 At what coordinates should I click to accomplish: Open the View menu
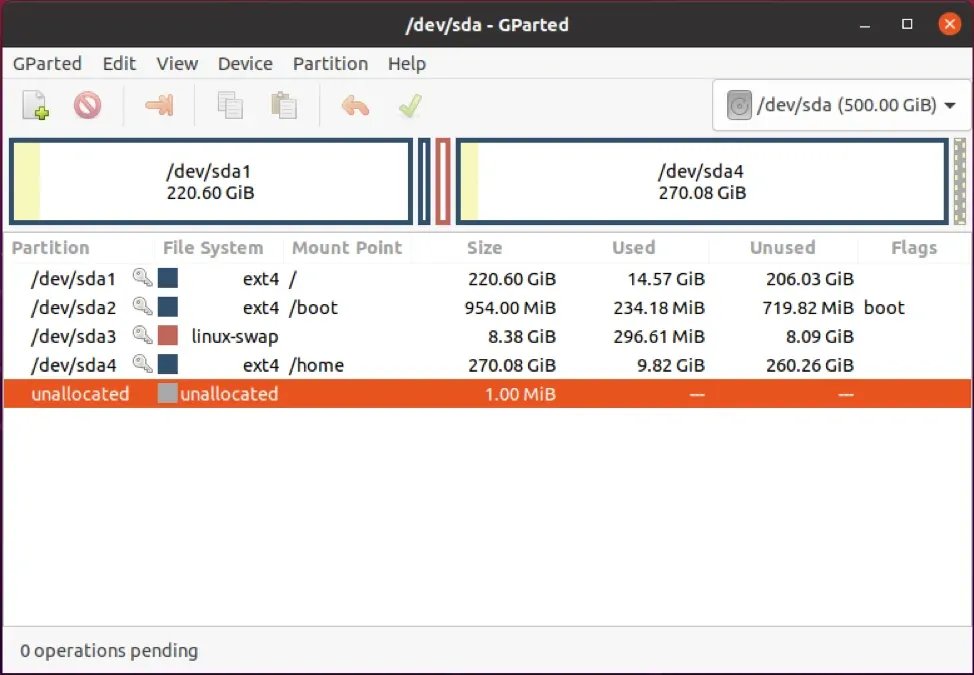pos(177,63)
